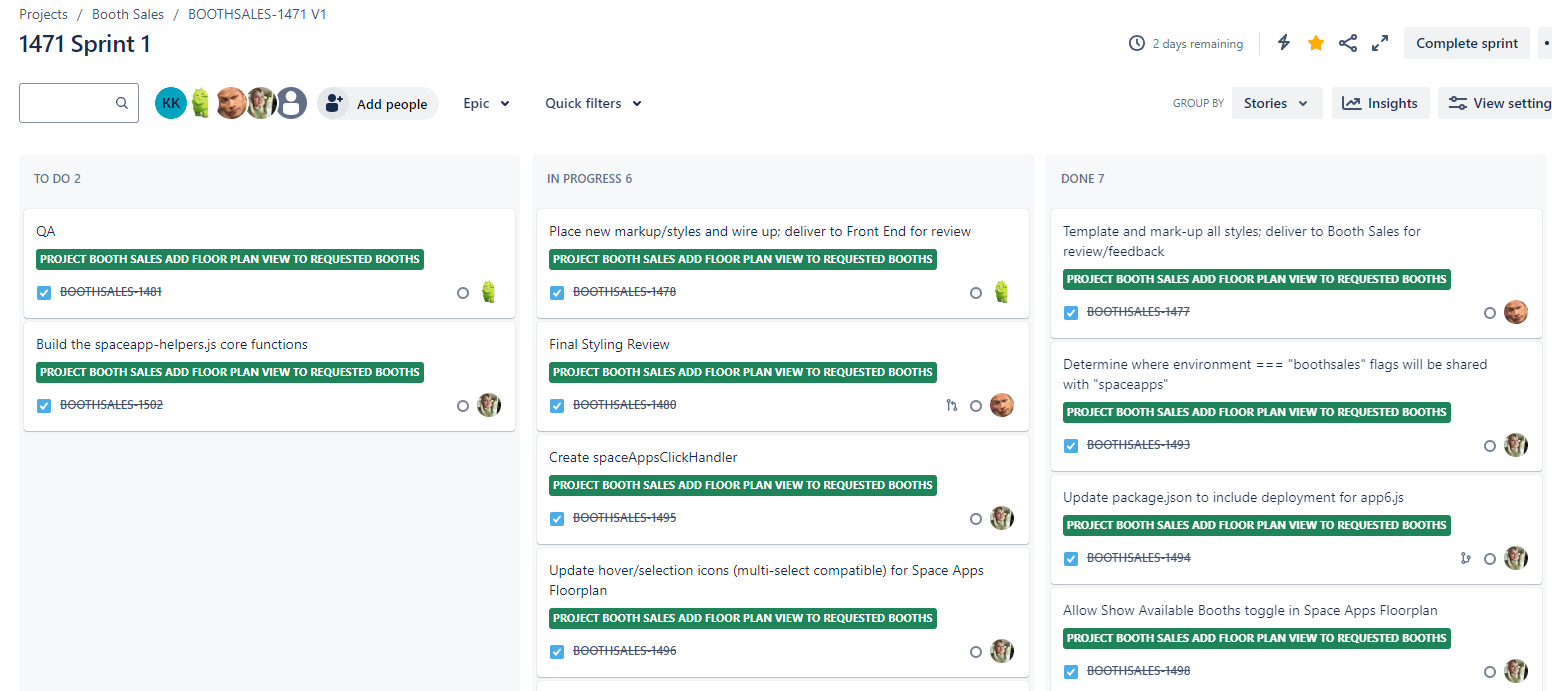Go to Projects breadcrumb link
Screen dimensions: 1552x691
click(43, 14)
